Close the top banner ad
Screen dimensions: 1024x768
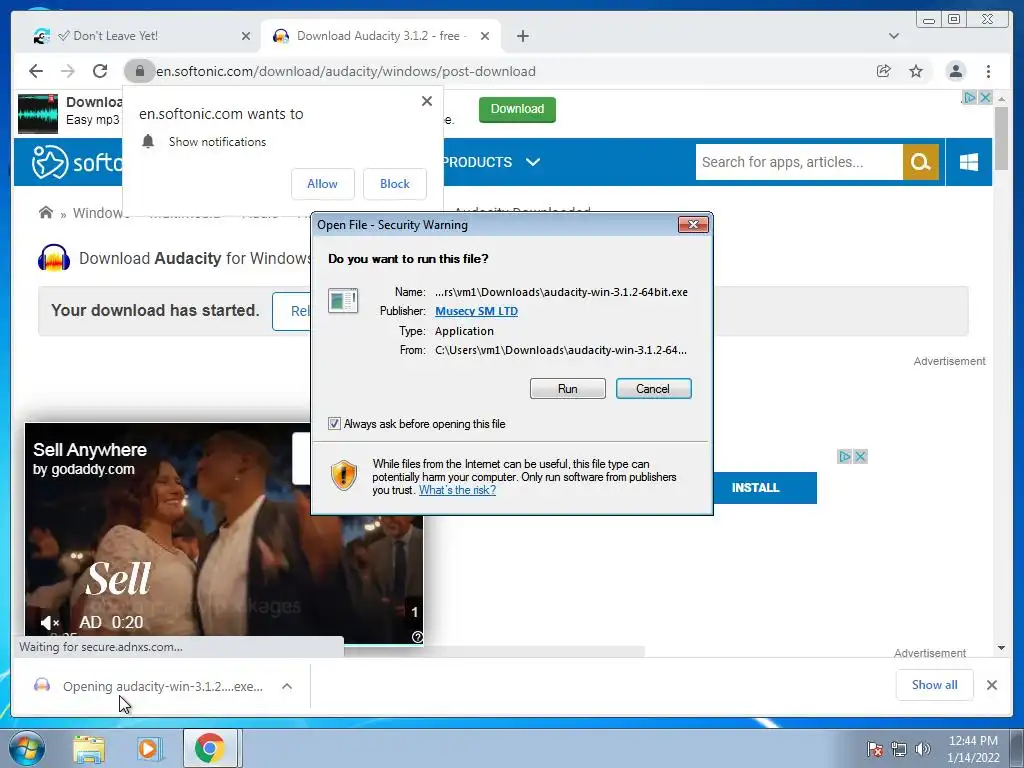click(985, 97)
